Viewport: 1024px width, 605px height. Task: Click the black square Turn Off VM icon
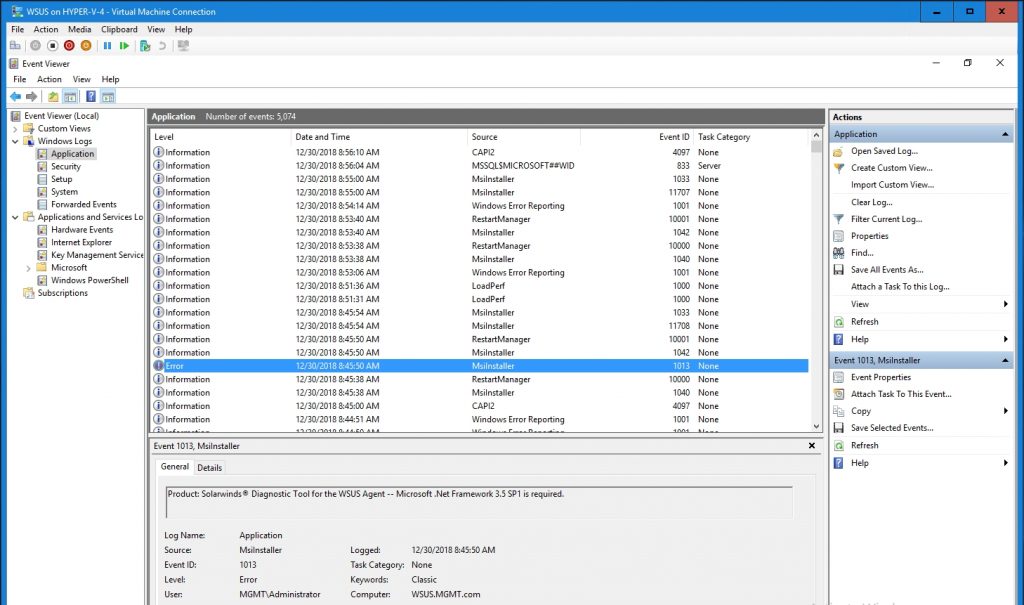point(52,46)
